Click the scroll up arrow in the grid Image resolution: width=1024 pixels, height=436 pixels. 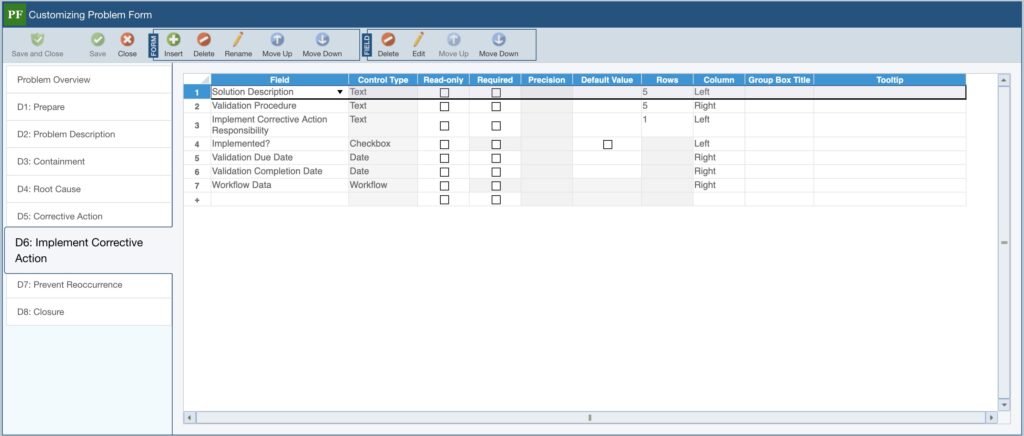(x=1004, y=79)
